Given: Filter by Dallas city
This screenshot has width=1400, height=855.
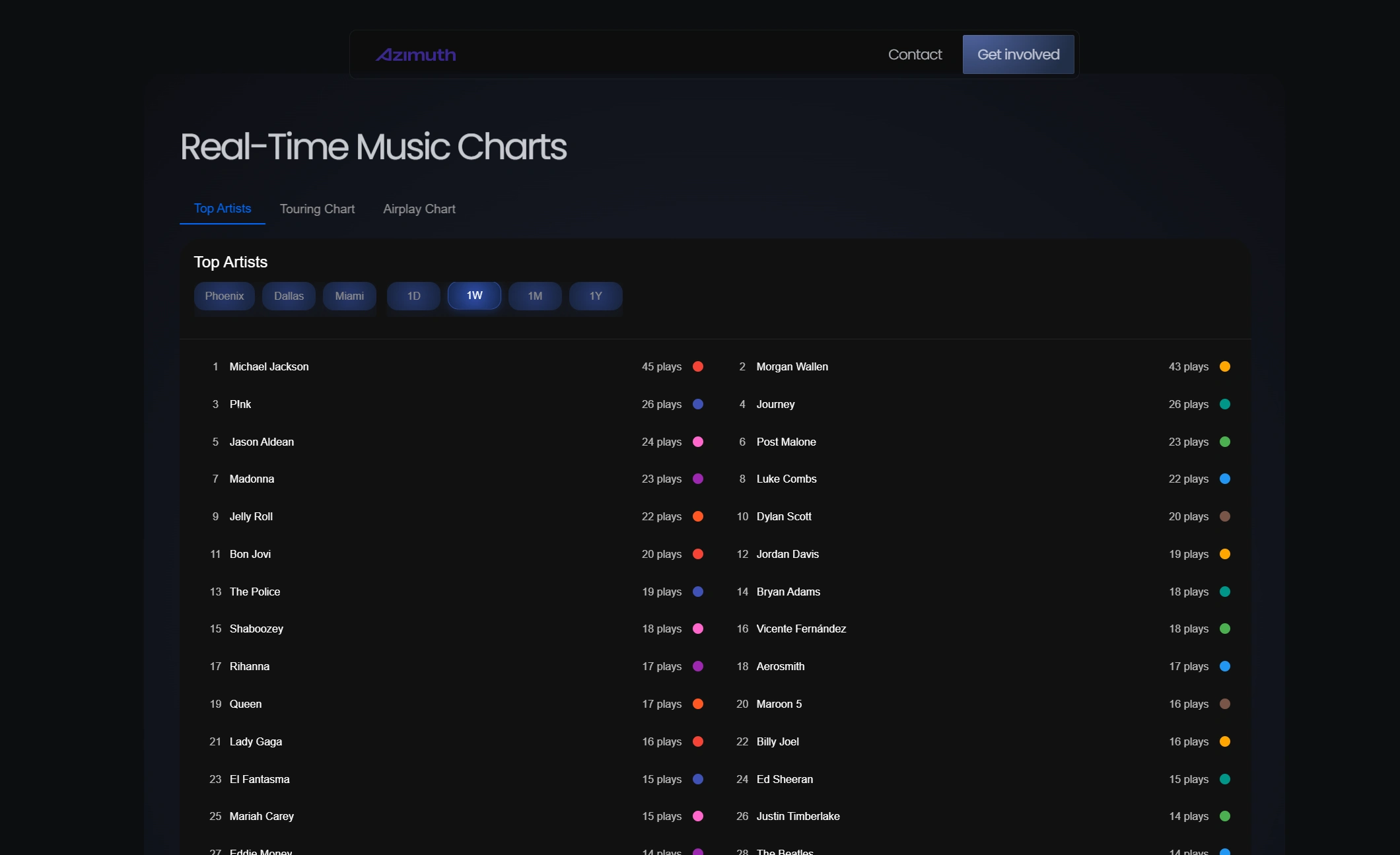Looking at the screenshot, I should pyautogui.click(x=289, y=296).
